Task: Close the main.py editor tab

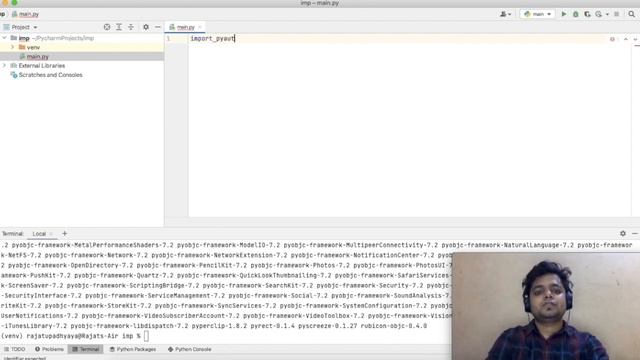Action: pos(200,27)
